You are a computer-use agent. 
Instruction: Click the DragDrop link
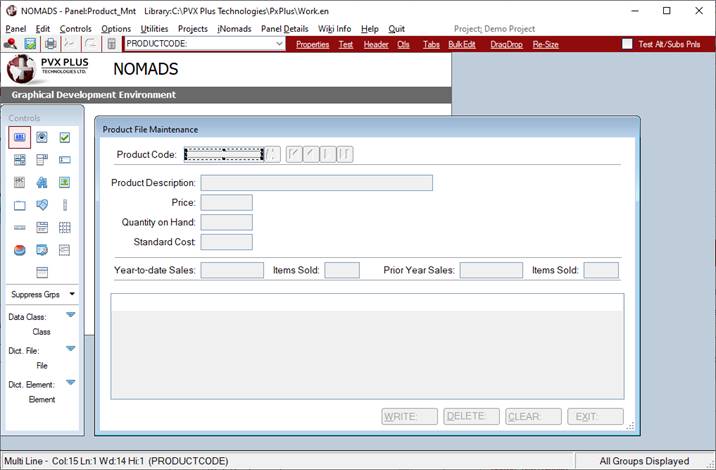click(506, 44)
